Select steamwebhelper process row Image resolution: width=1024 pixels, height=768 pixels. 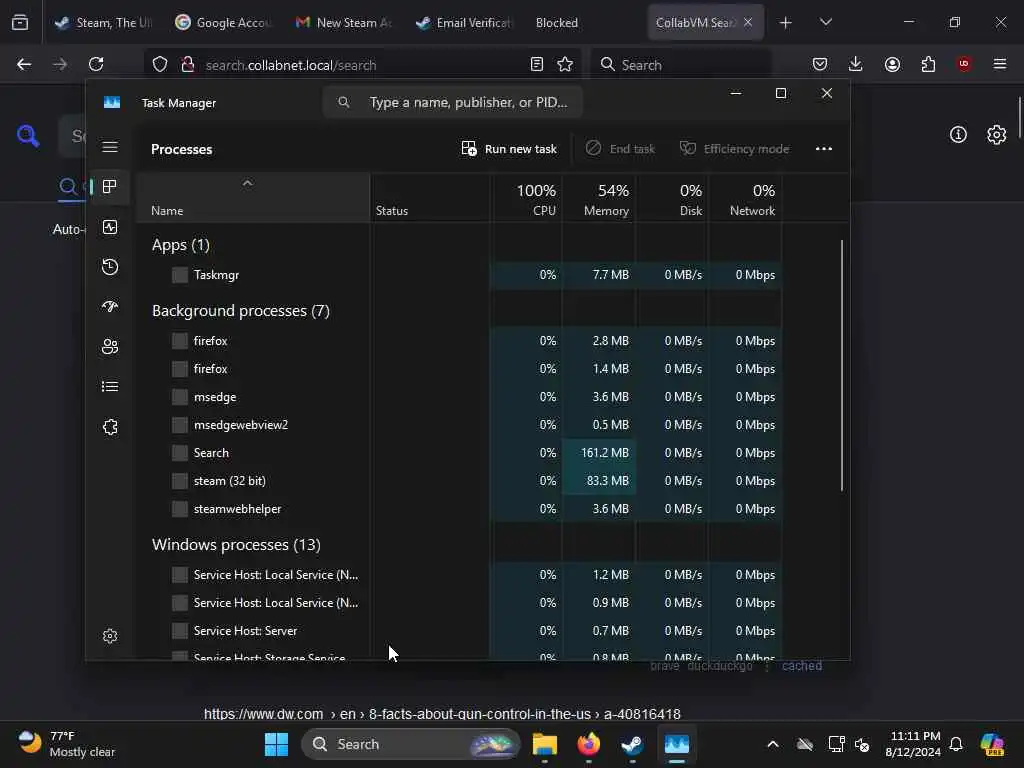pos(460,509)
